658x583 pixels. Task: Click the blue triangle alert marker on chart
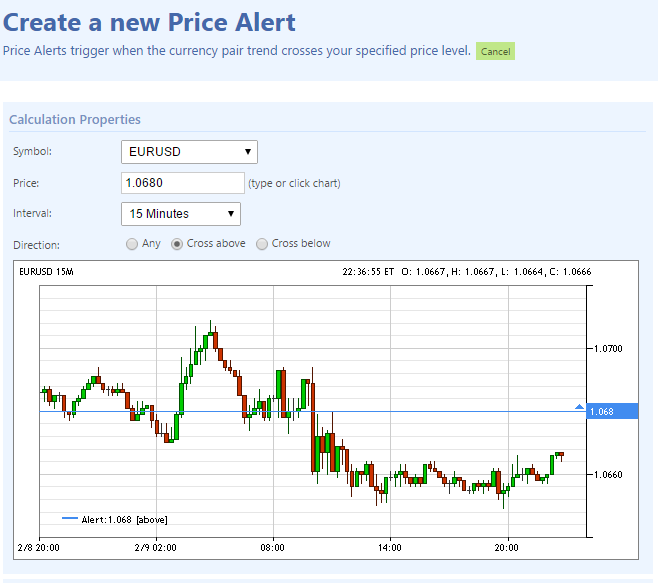coord(579,407)
